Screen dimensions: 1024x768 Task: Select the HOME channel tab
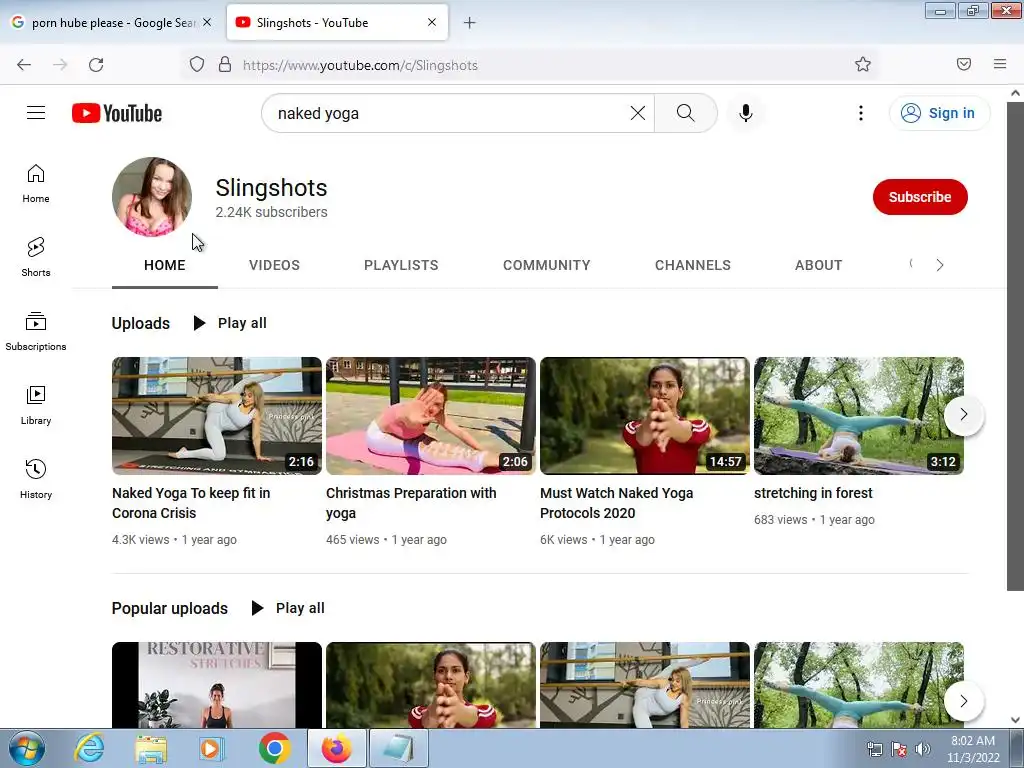(165, 265)
